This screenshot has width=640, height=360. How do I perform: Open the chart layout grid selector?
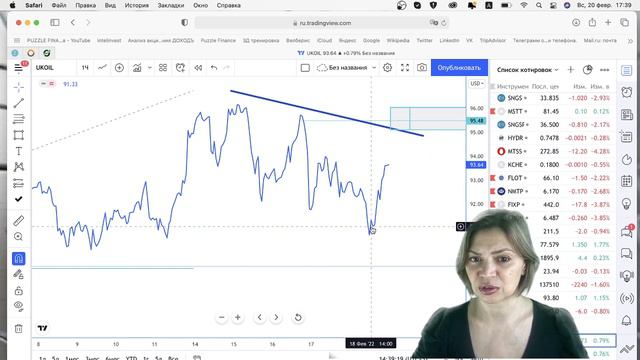coord(163,68)
